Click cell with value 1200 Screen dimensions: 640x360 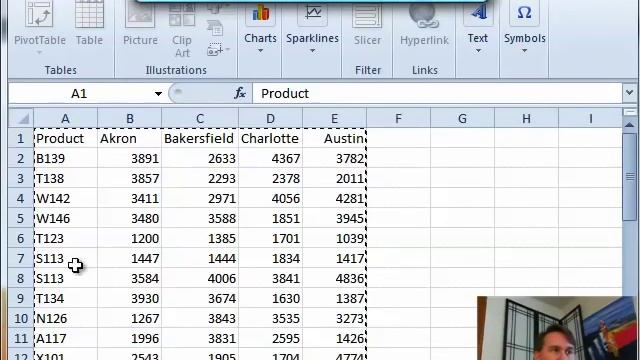pos(129,238)
